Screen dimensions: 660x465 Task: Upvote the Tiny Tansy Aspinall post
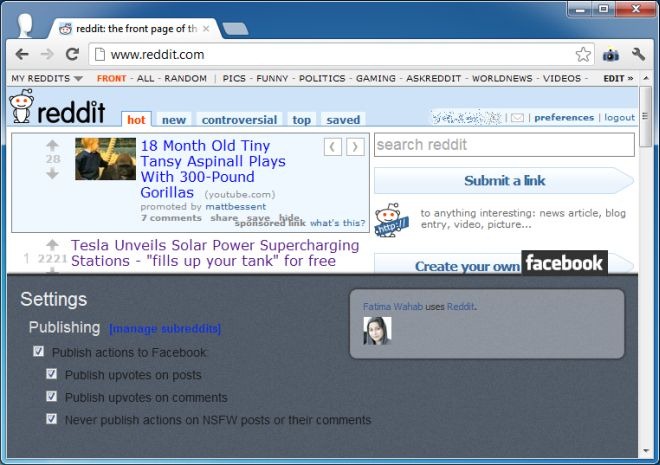(x=52, y=145)
